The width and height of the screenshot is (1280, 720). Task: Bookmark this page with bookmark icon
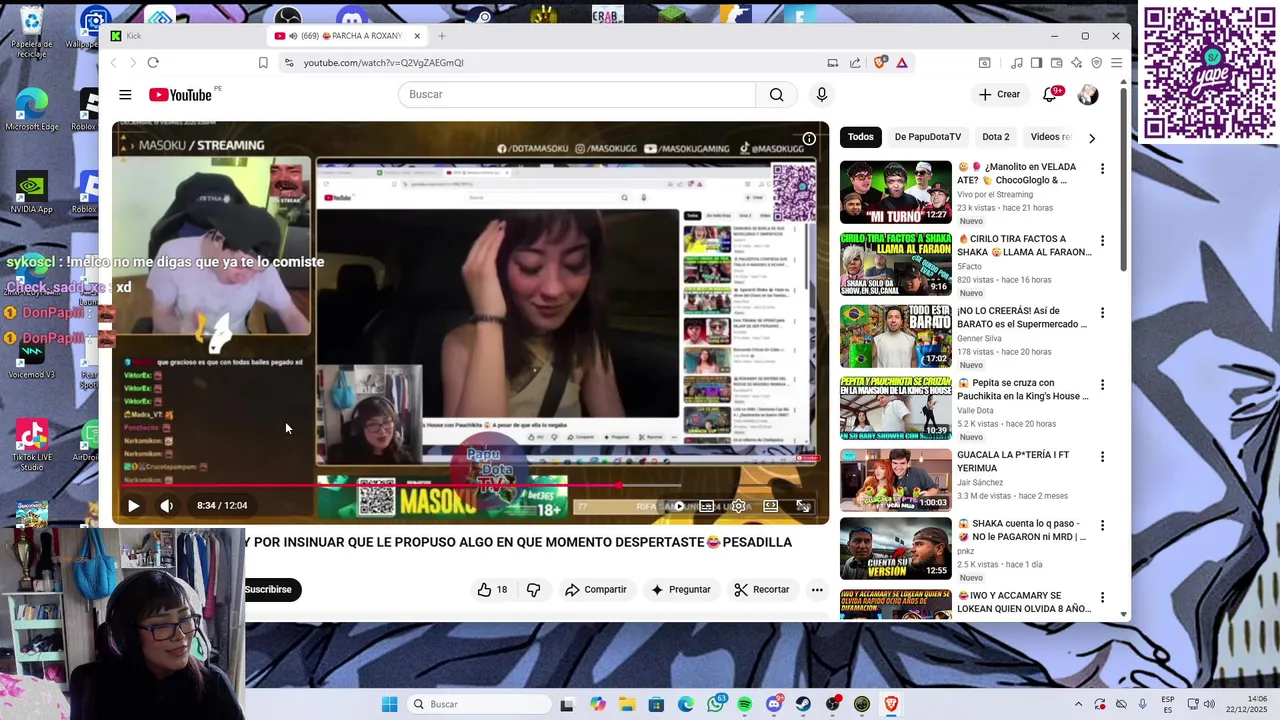point(263,63)
